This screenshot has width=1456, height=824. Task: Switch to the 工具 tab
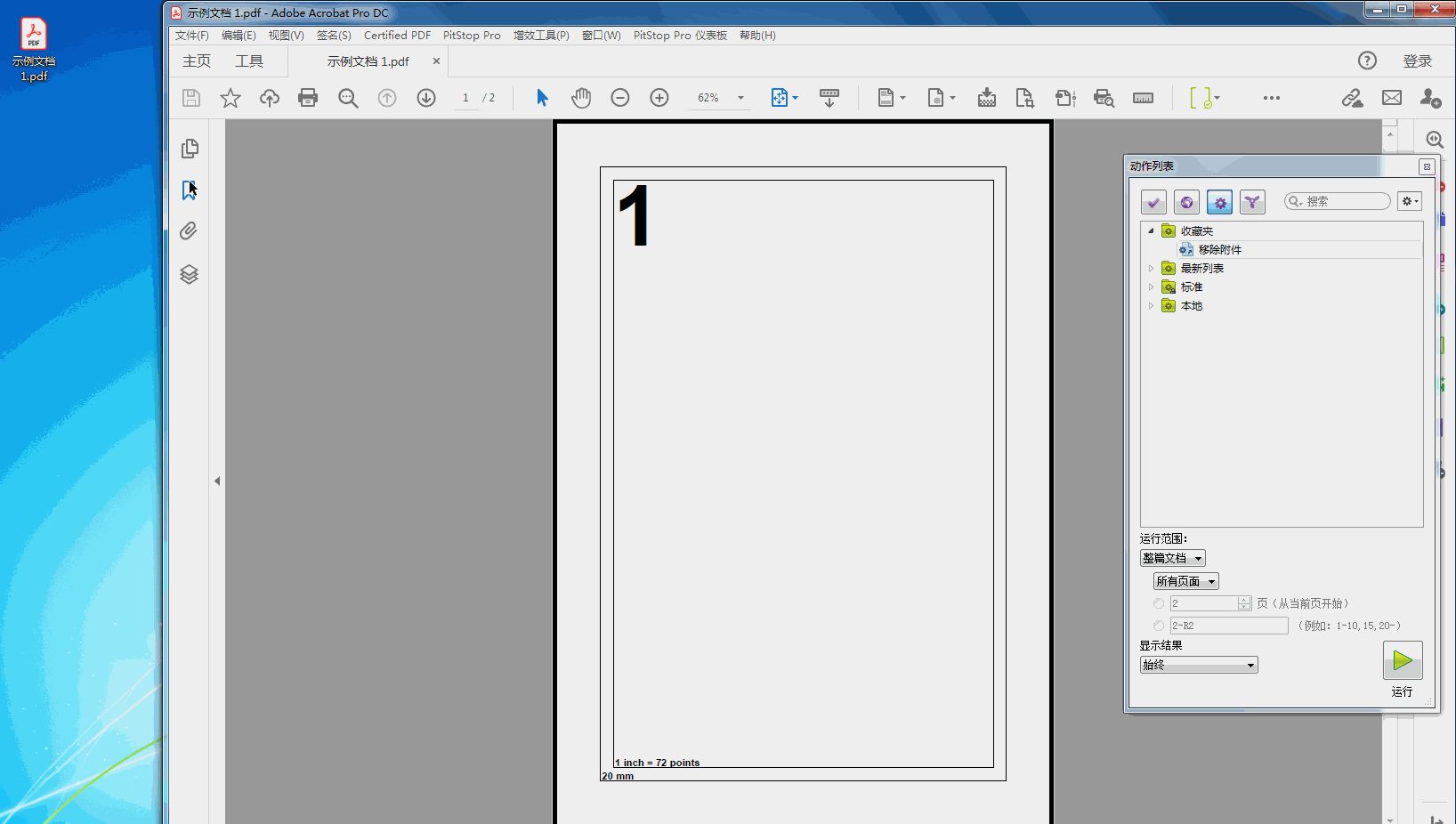pyautogui.click(x=249, y=61)
